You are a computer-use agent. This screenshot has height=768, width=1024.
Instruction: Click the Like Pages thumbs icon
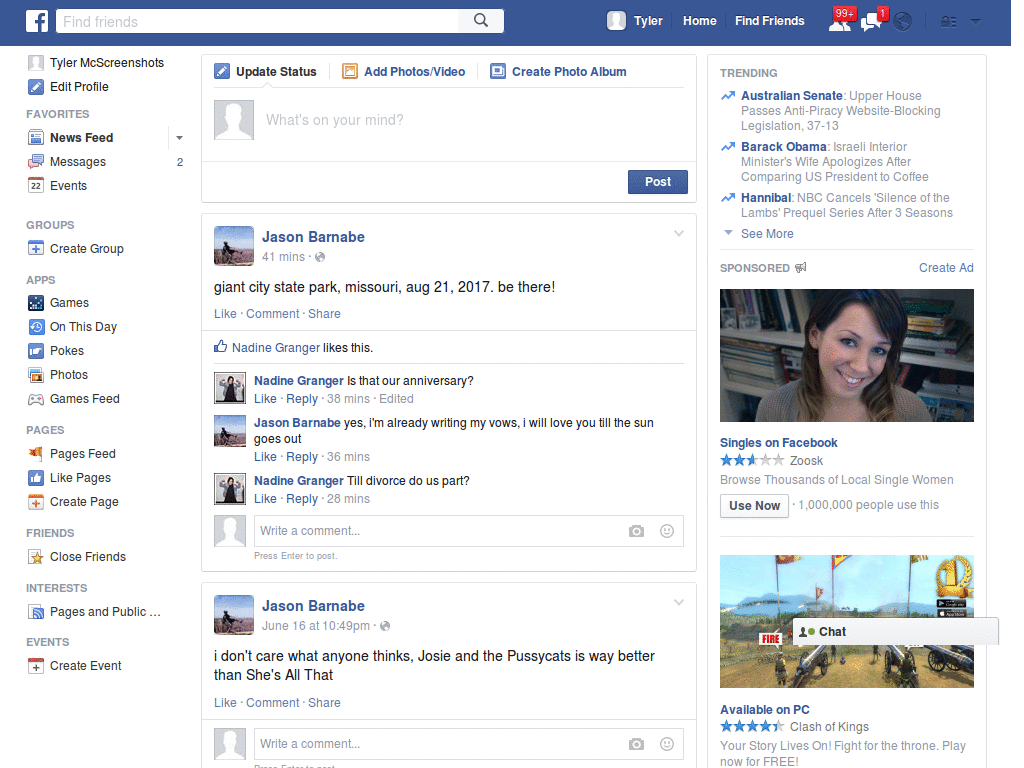point(36,478)
